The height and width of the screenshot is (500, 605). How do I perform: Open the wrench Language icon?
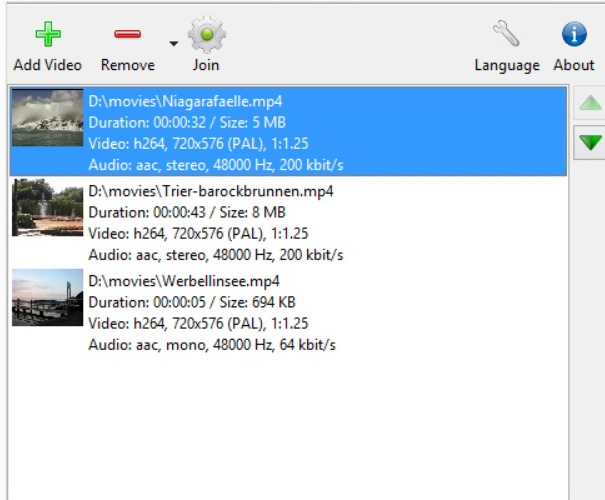tap(506, 34)
